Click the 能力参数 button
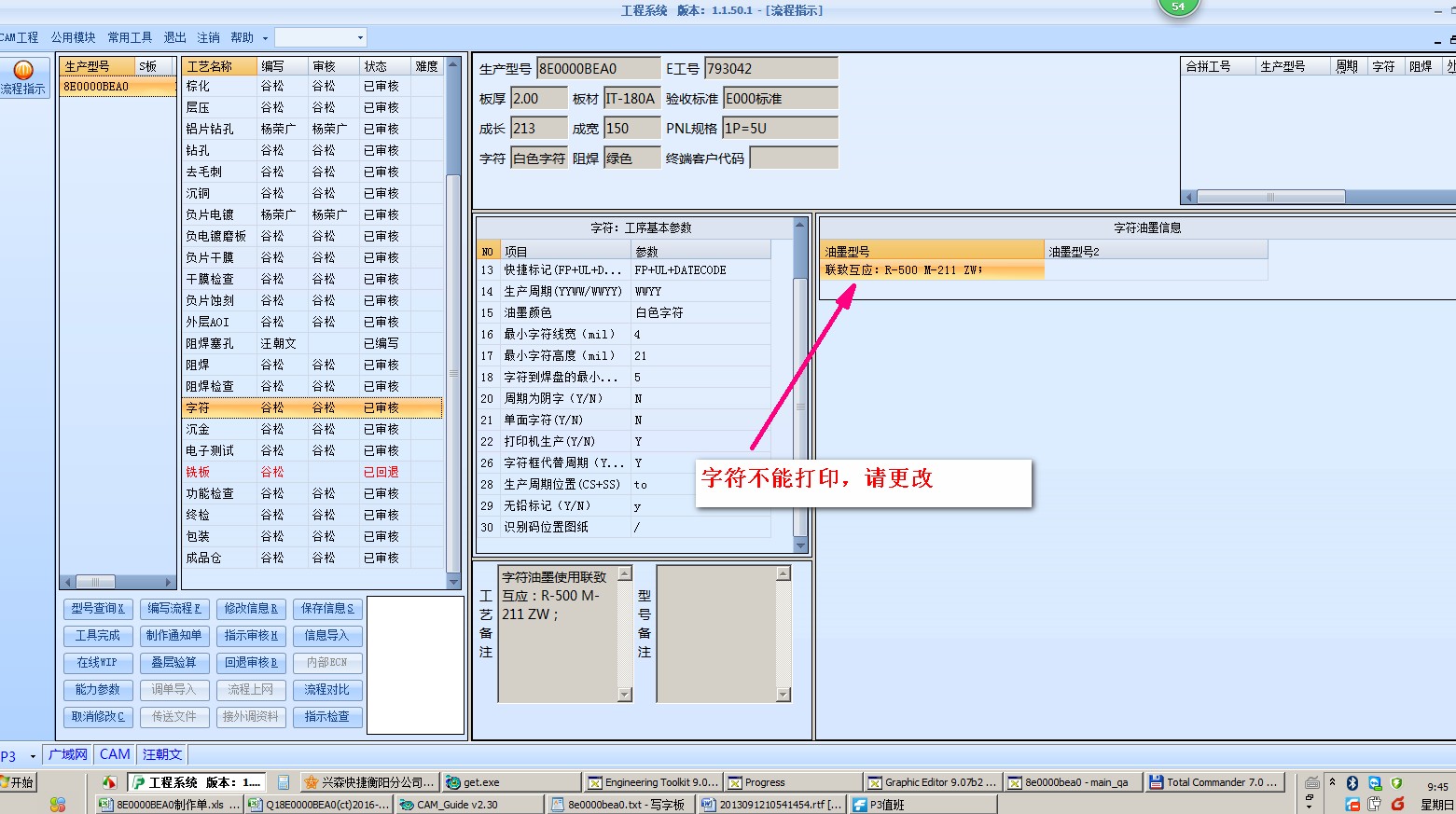The height and width of the screenshot is (814, 1456). click(x=98, y=690)
